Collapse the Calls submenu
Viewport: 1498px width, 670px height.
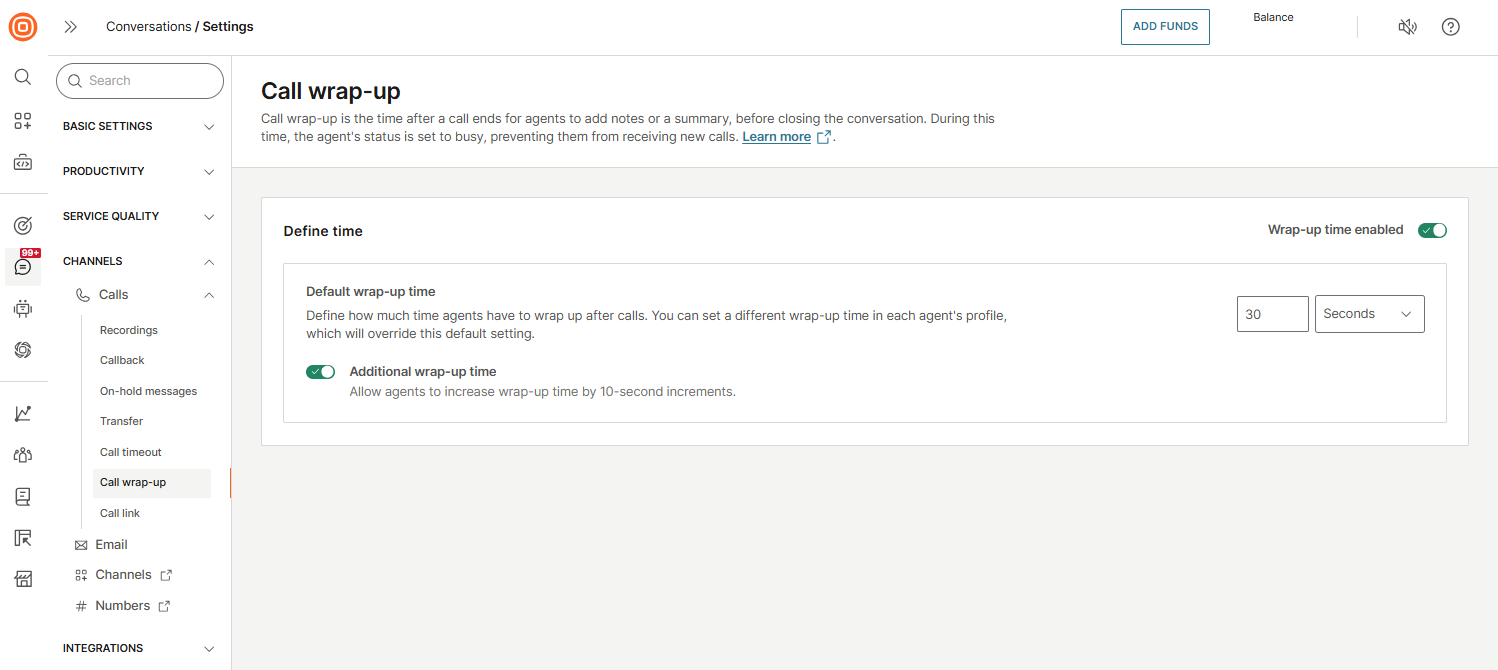click(209, 295)
